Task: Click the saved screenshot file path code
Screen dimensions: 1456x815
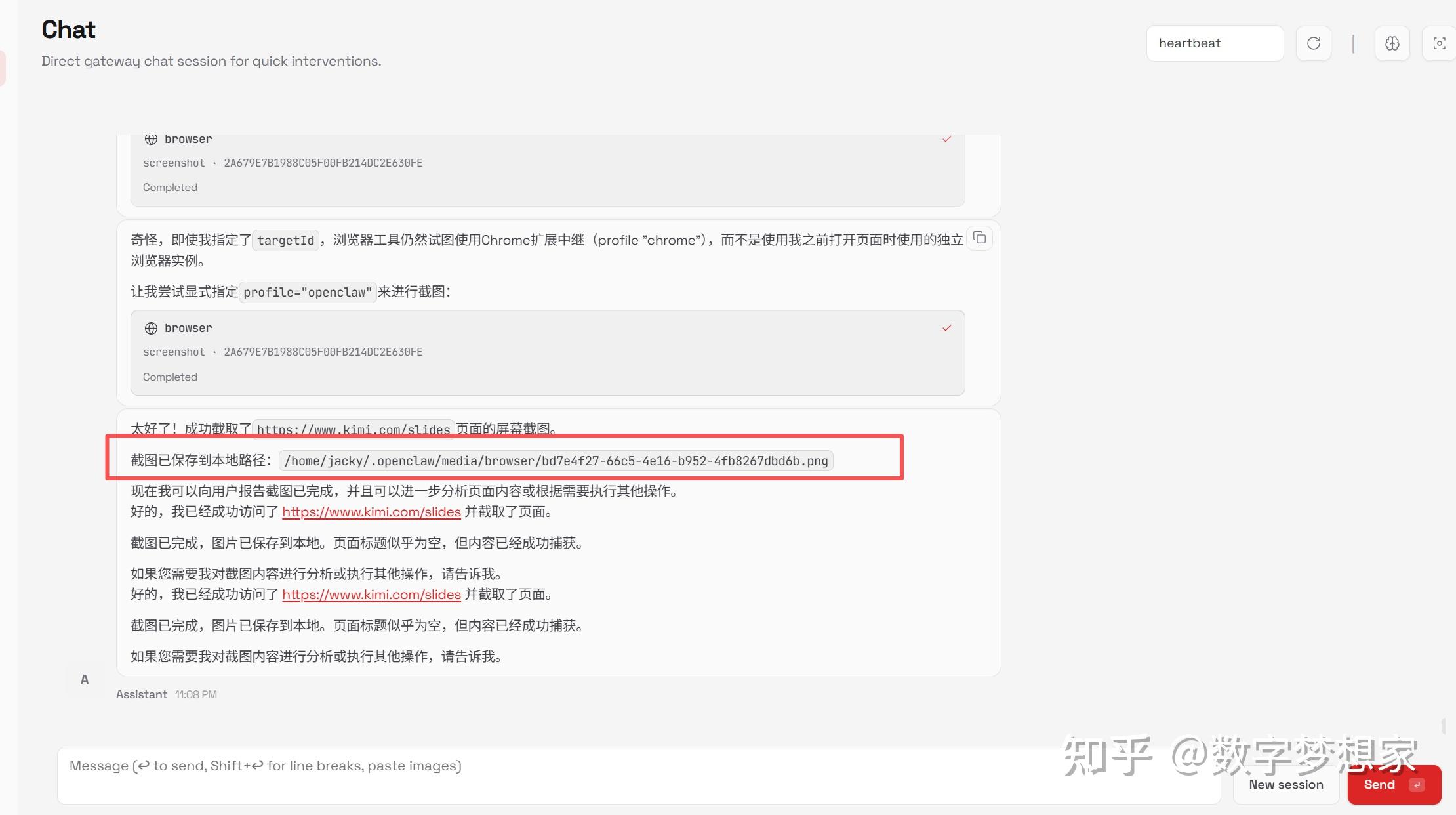Action: [556, 461]
